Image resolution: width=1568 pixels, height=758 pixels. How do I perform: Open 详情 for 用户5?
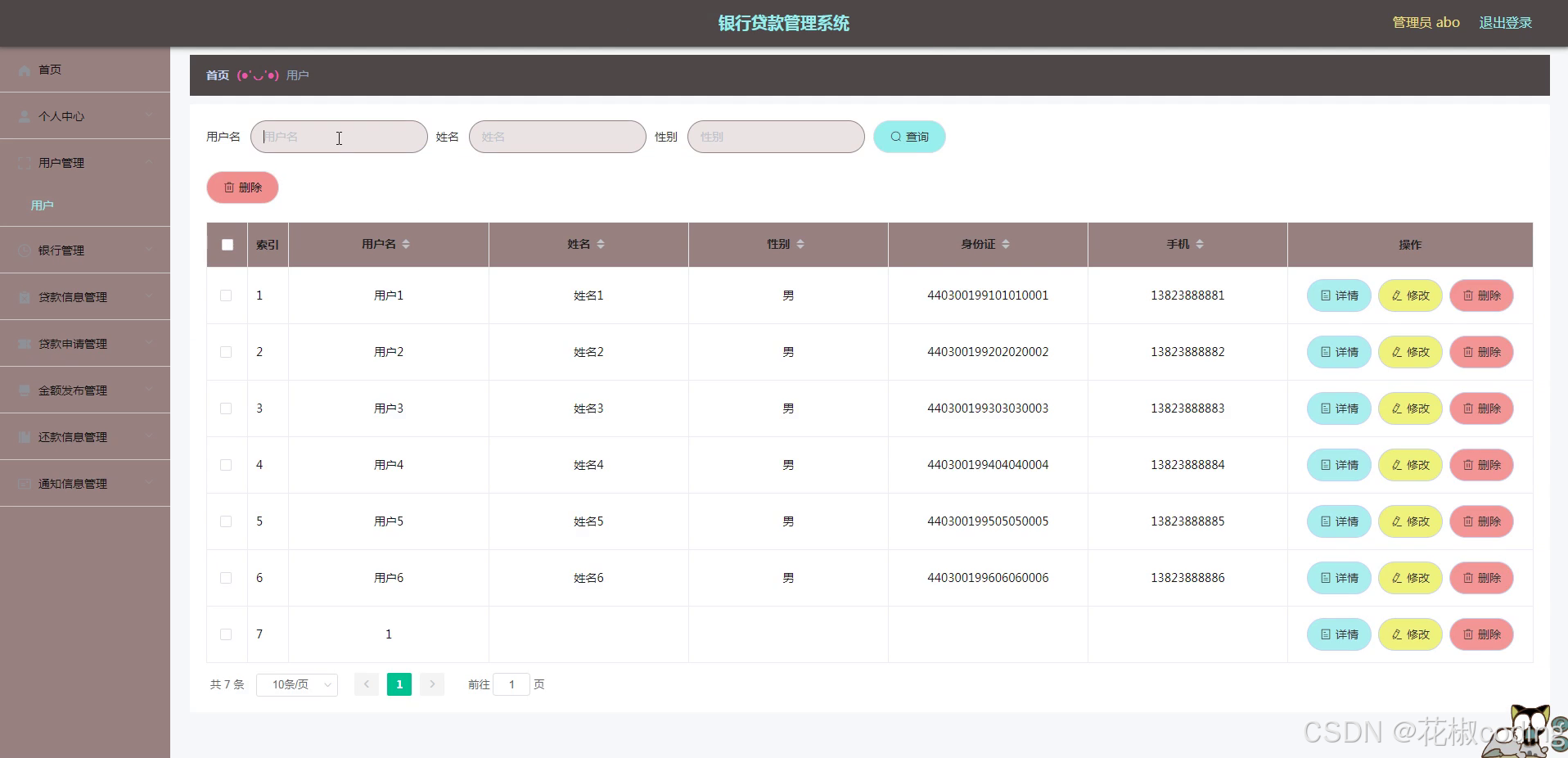click(x=1339, y=521)
